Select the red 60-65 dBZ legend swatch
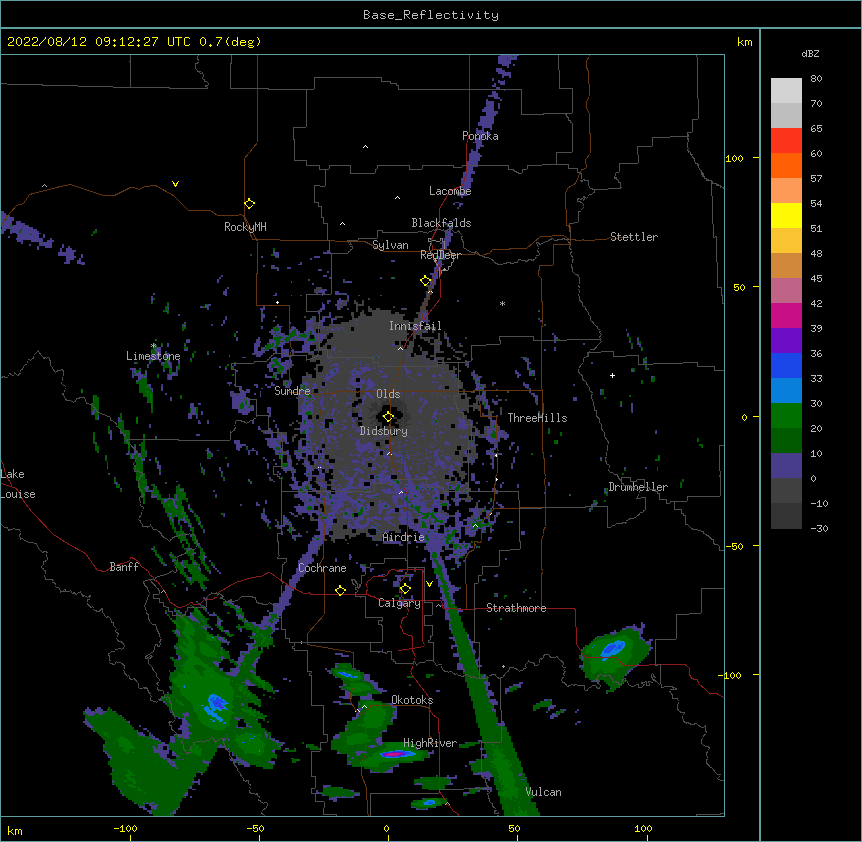 tap(786, 141)
